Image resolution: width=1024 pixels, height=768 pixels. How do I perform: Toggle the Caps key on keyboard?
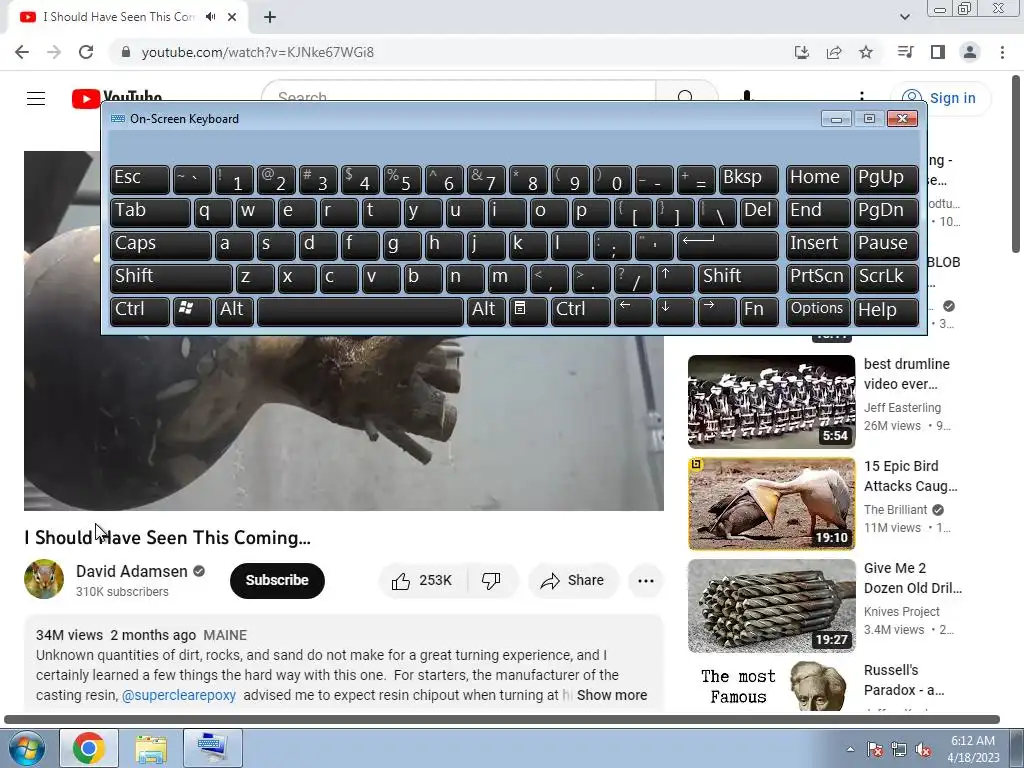pos(160,245)
